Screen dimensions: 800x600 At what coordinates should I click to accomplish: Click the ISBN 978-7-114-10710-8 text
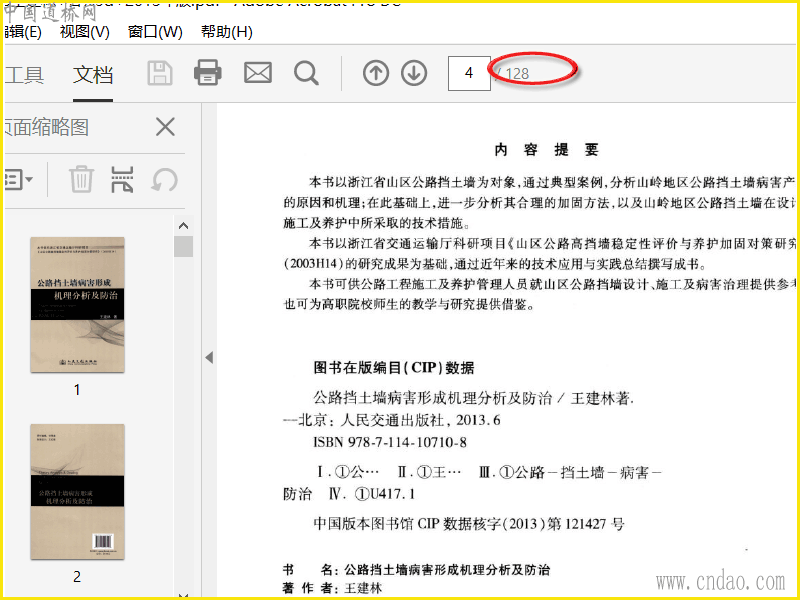(390, 442)
